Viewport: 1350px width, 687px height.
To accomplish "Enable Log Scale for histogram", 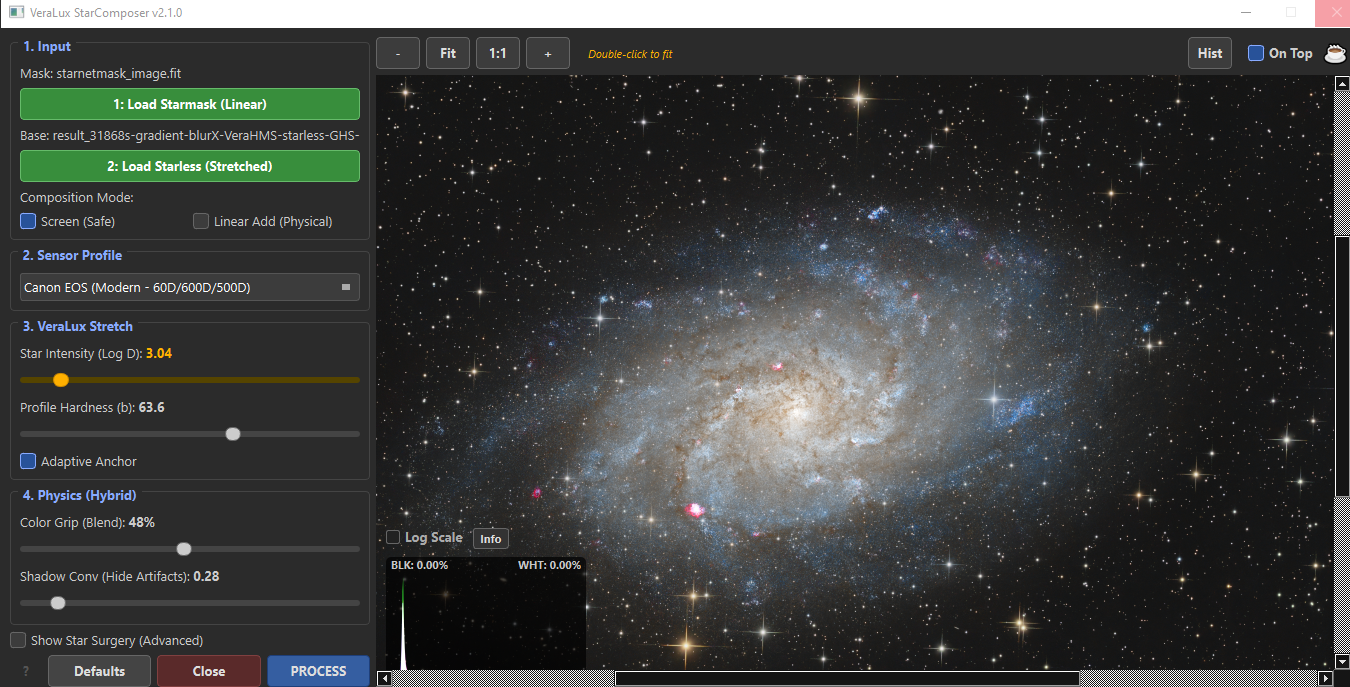I will pos(393,537).
